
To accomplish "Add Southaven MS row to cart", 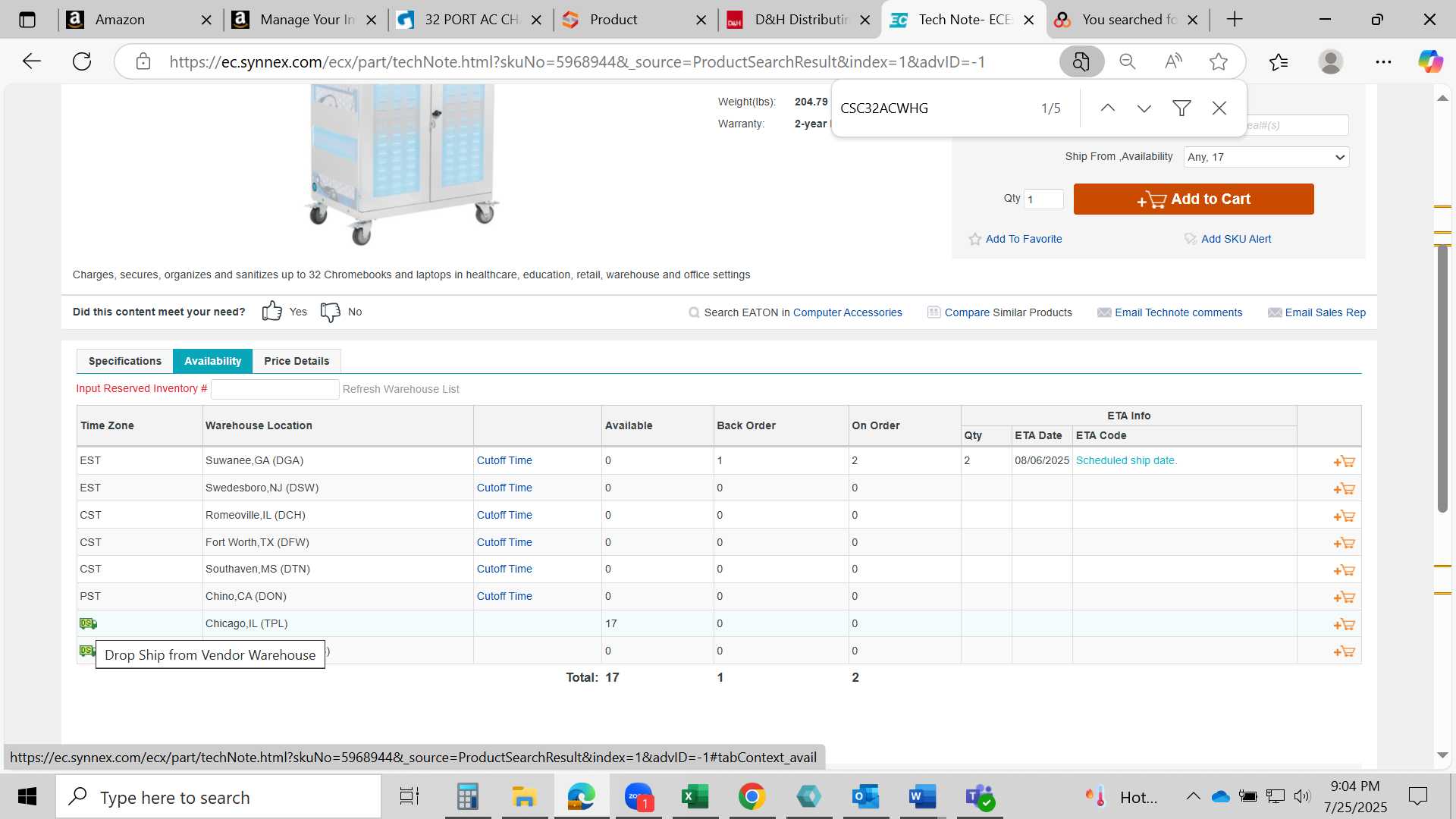I will [1344, 570].
